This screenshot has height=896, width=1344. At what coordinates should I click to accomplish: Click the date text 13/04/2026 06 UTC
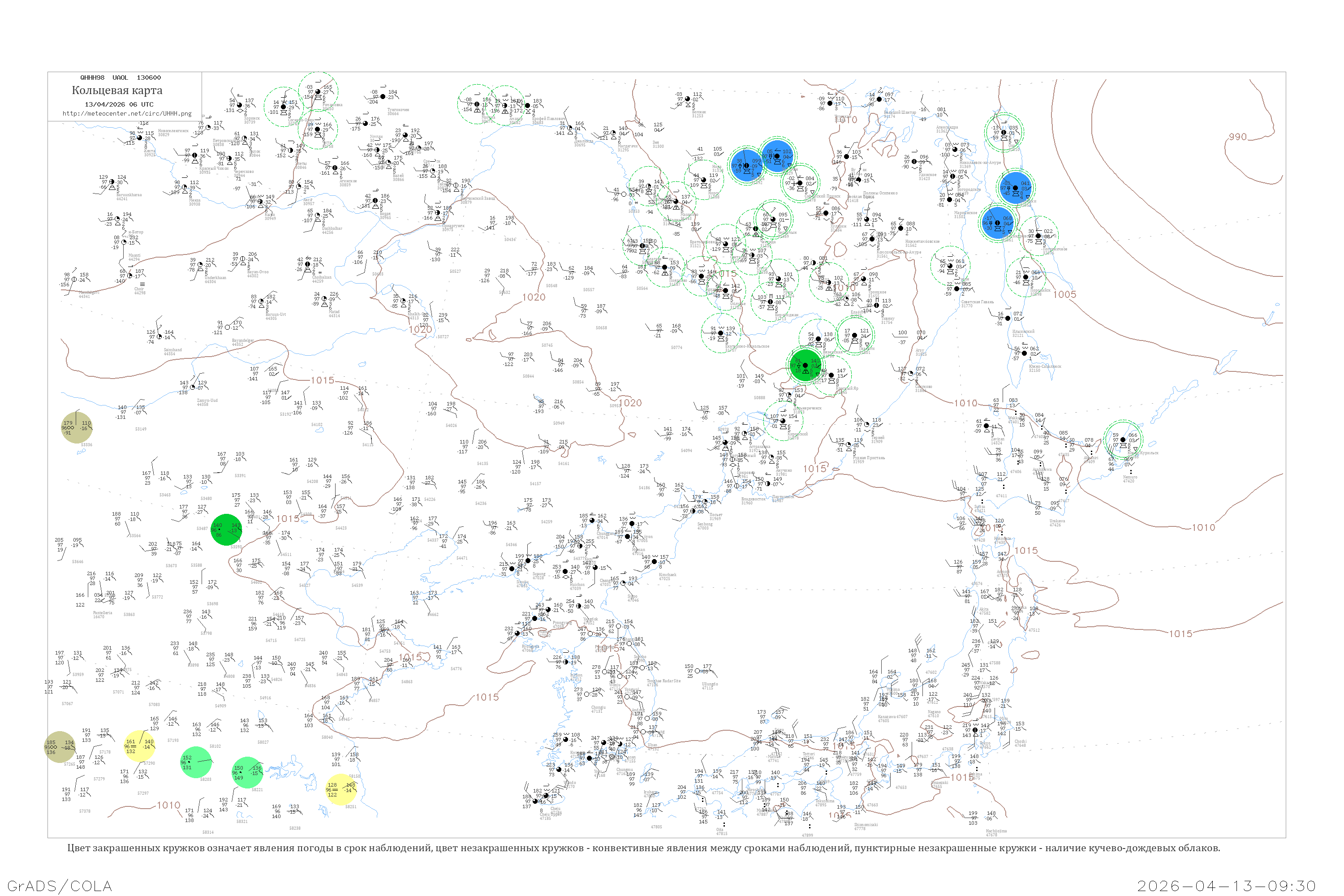119,104
